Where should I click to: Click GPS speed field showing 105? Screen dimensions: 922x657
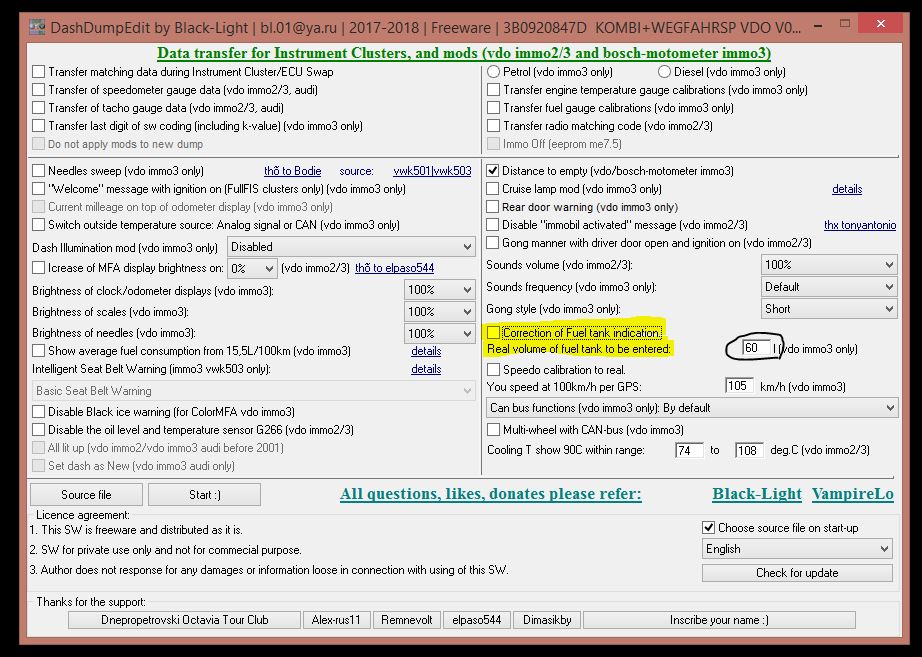tap(739, 386)
